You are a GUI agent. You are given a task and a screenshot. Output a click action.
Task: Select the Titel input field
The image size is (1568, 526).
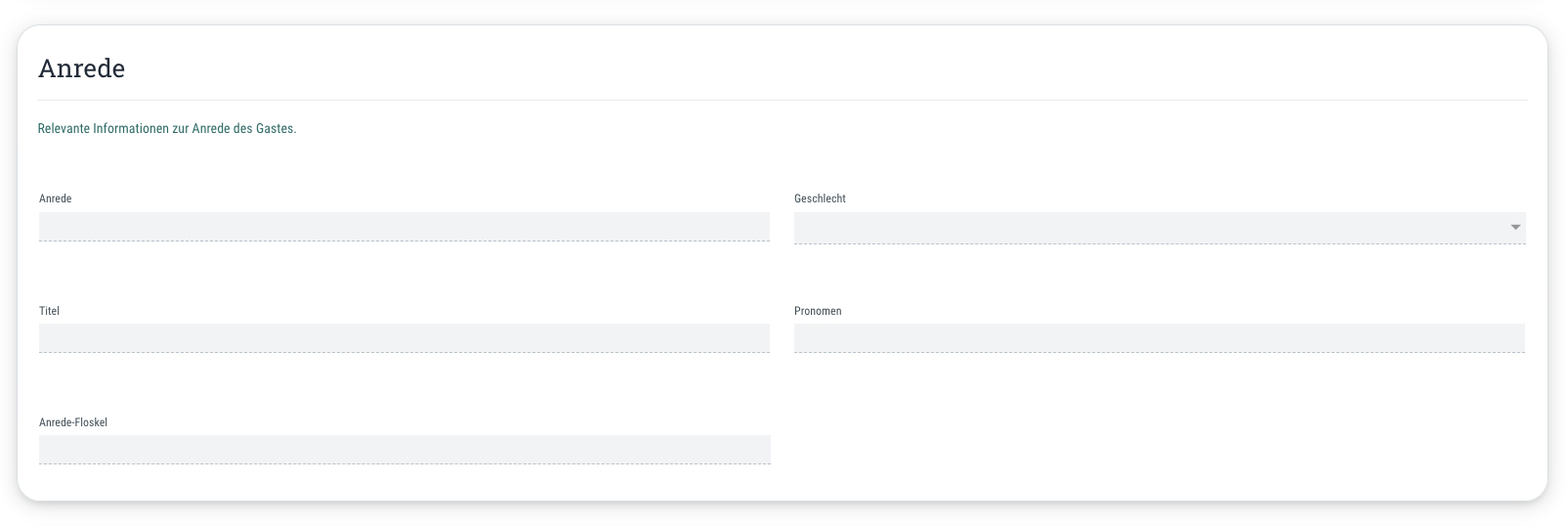[404, 338]
